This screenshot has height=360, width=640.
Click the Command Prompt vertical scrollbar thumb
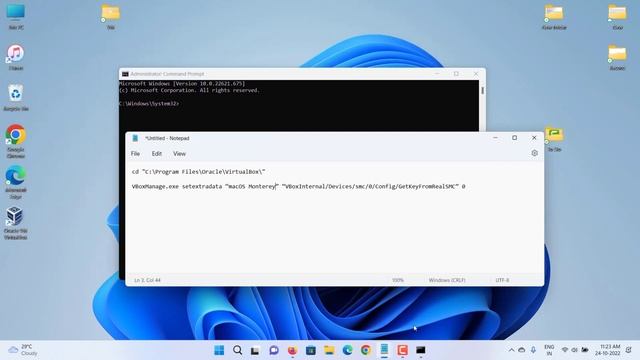click(x=482, y=90)
